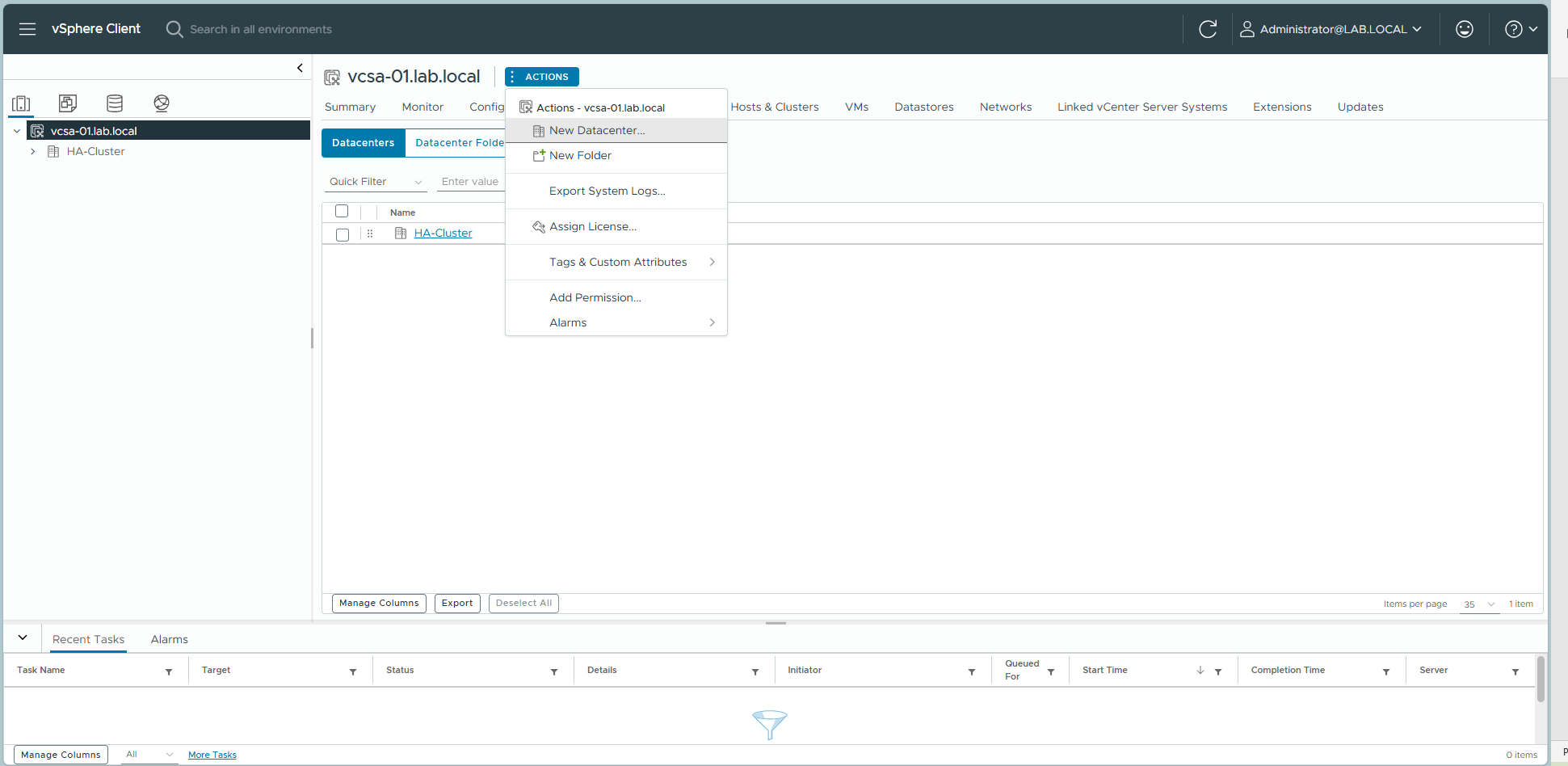
Task: Filter tasks by Task Name column
Action: coord(169,671)
